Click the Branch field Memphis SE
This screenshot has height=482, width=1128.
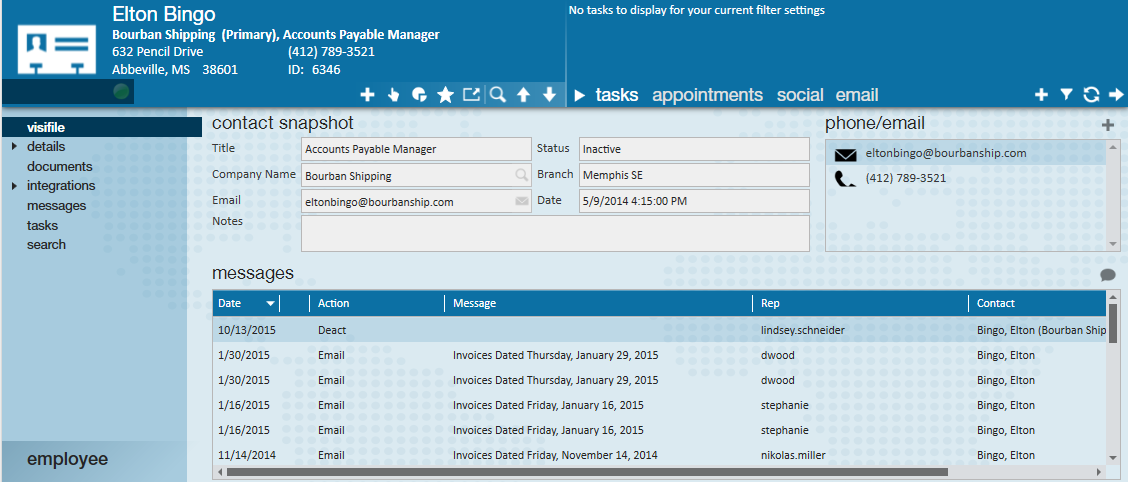click(694, 175)
